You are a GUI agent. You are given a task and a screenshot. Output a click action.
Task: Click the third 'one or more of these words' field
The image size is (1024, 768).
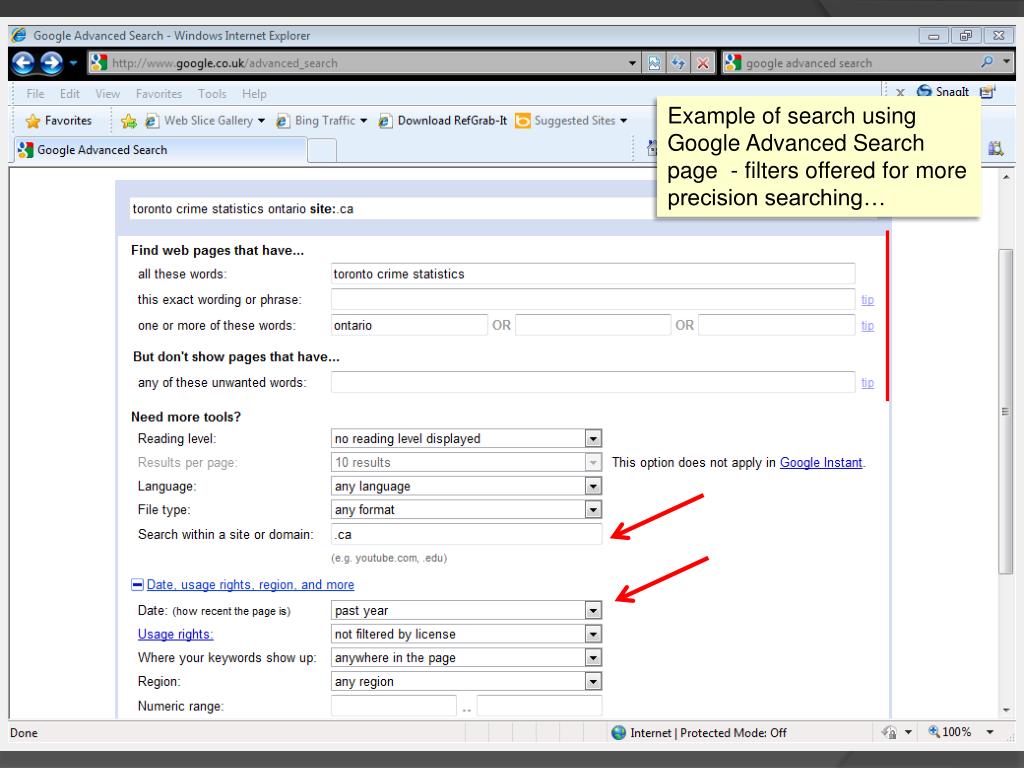pyautogui.click(x=776, y=325)
